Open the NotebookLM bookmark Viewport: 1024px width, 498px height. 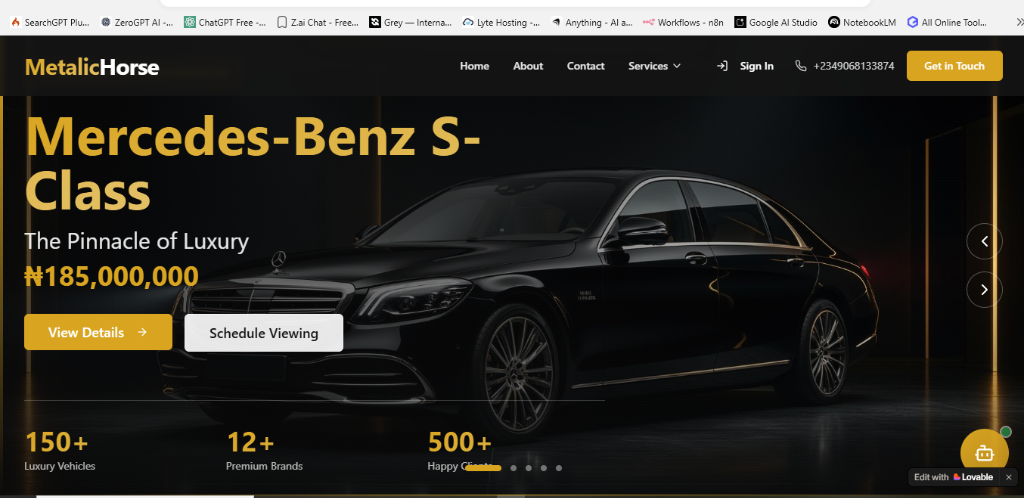[862, 22]
